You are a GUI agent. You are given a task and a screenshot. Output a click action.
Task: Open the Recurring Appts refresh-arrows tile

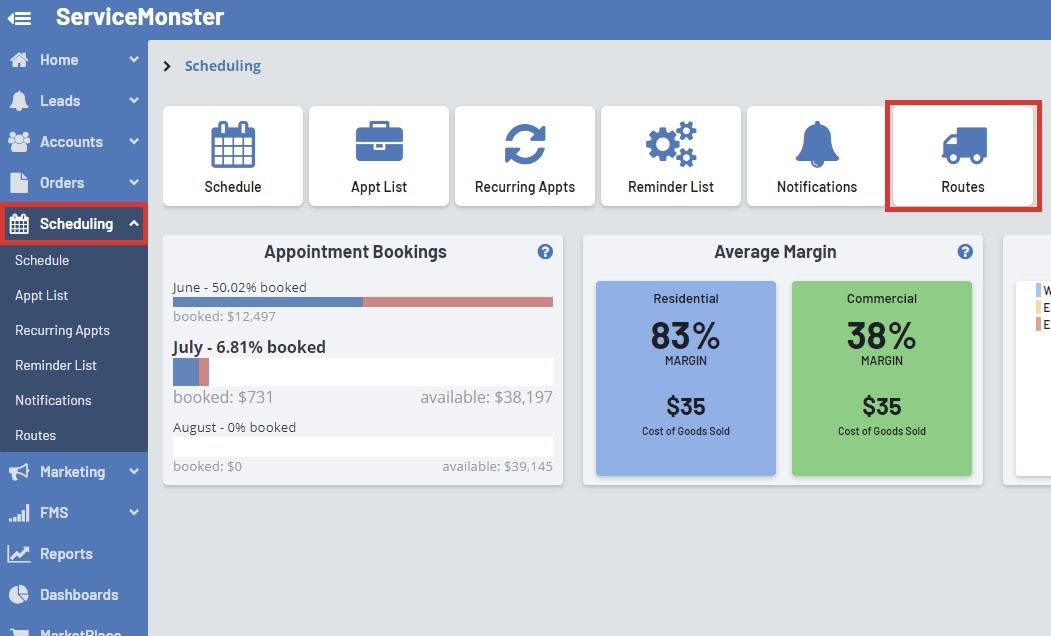525,156
